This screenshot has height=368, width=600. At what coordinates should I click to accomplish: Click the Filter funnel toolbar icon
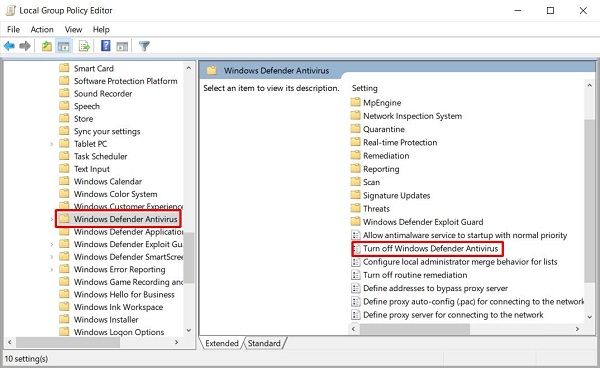point(144,46)
